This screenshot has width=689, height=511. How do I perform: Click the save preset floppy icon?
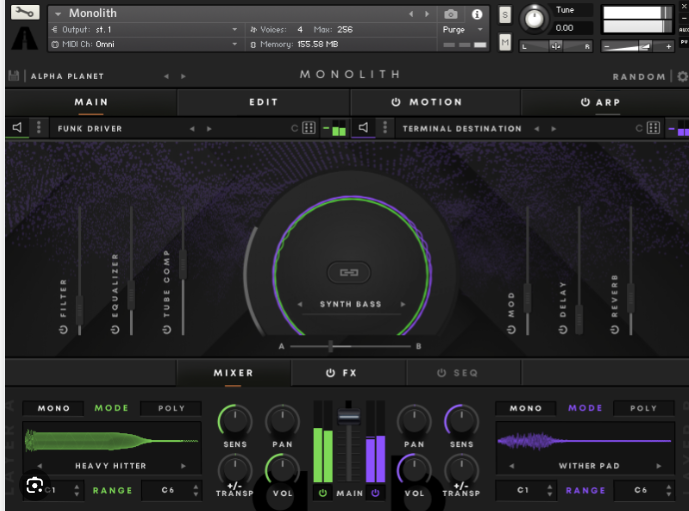coord(14,76)
